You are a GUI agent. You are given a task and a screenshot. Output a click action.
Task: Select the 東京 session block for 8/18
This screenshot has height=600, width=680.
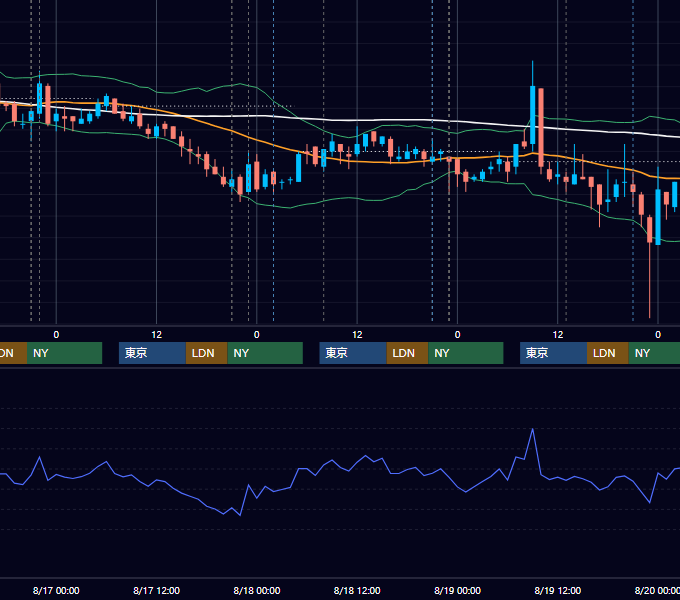pyautogui.click(x=353, y=353)
